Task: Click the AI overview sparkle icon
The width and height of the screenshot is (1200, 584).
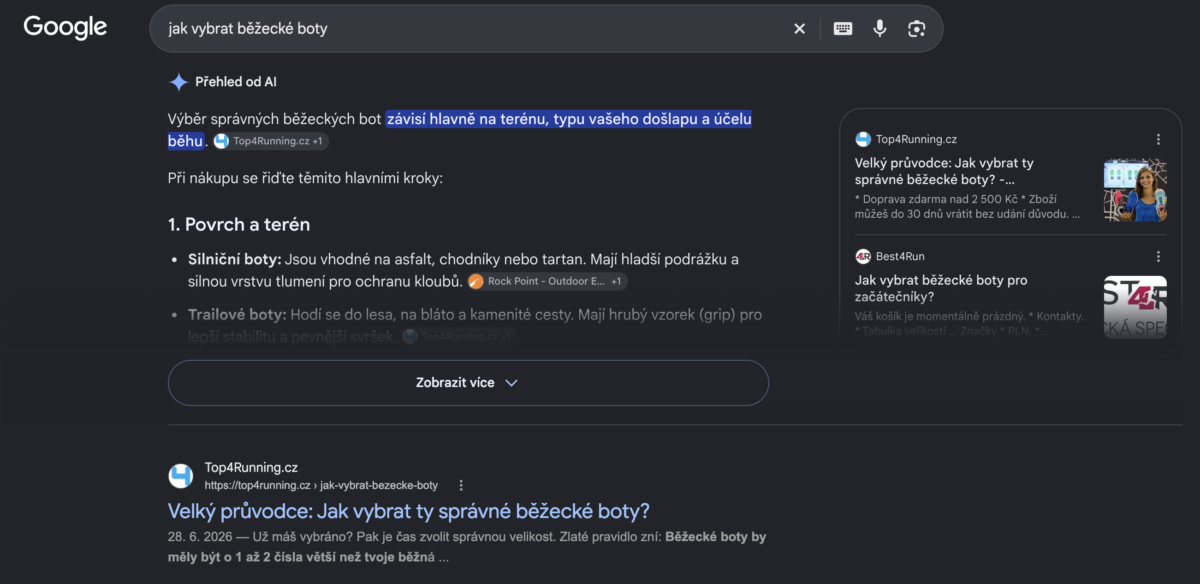Action: point(178,82)
